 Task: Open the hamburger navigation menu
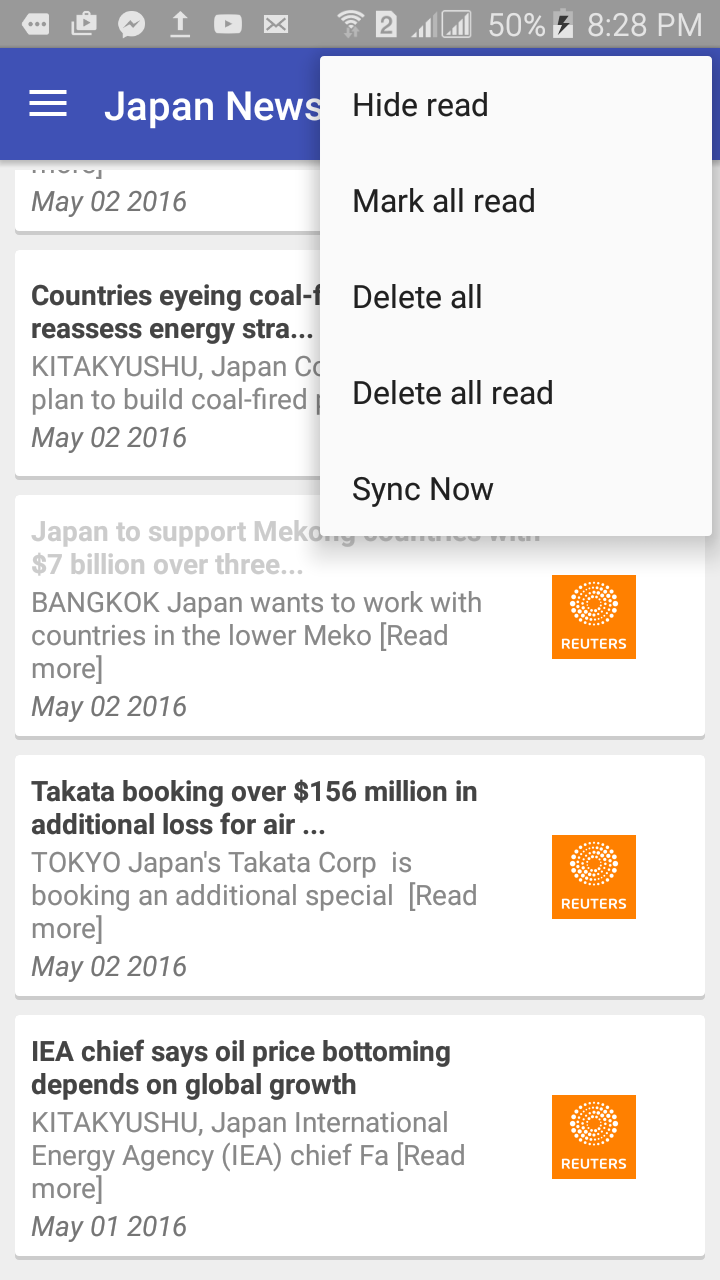48,104
